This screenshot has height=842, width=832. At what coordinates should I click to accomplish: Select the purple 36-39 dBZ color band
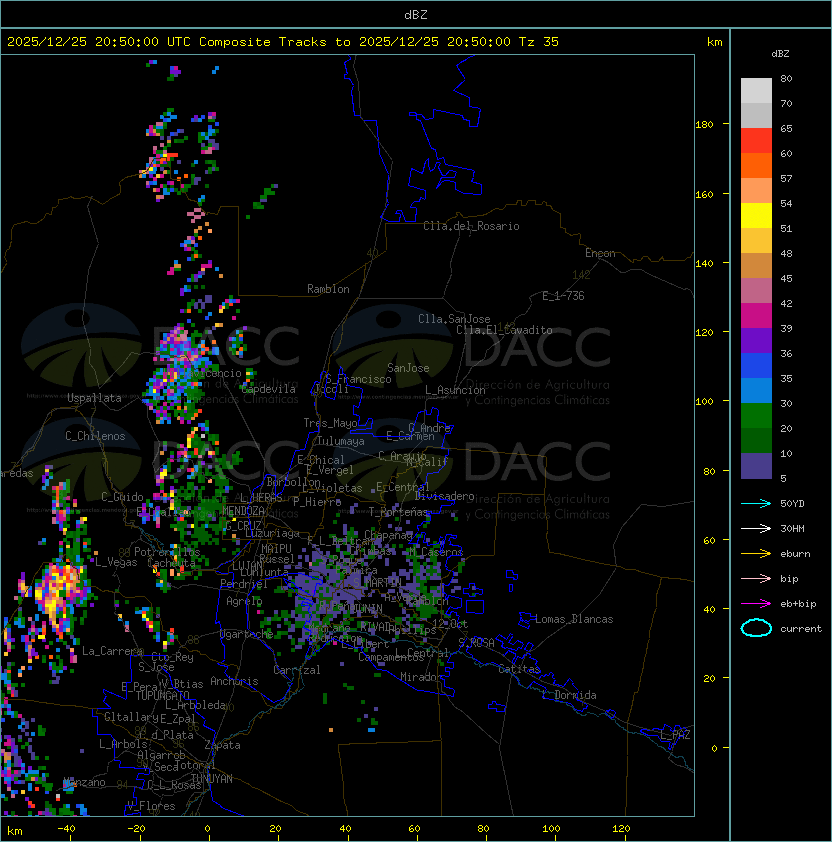coord(756,340)
